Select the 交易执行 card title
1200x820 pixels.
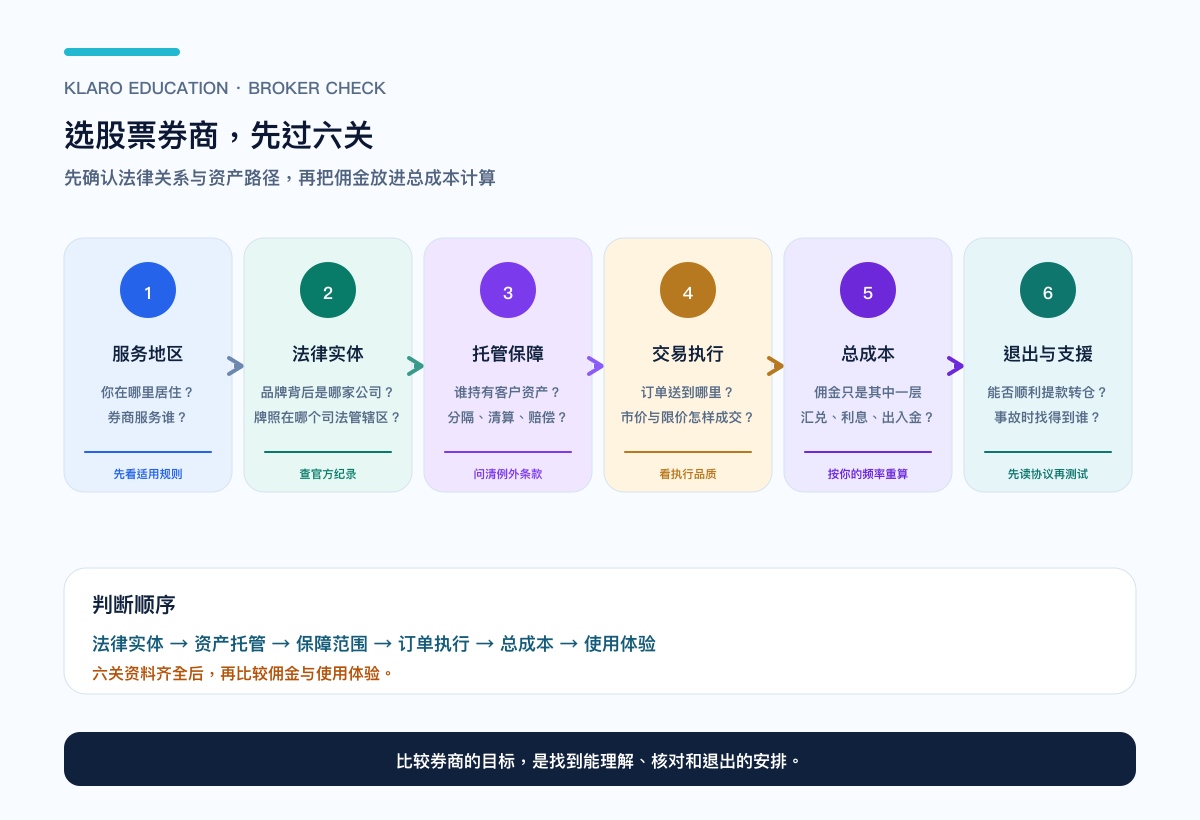click(688, 354)
